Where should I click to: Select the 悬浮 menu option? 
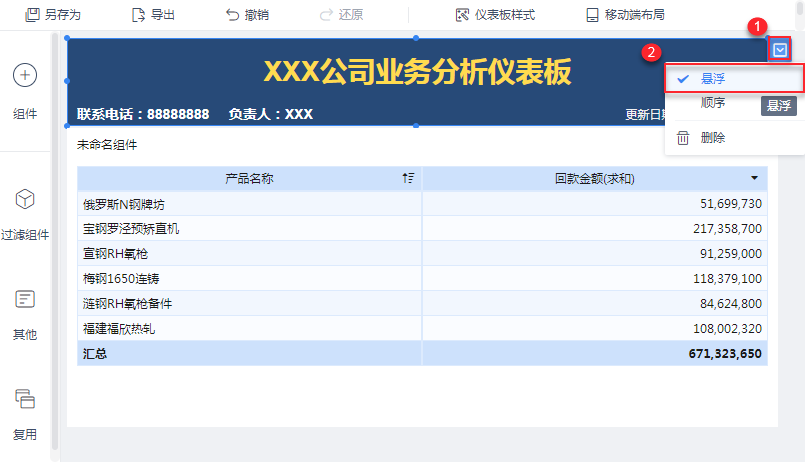pyautogui.click(x=734, y=79)
